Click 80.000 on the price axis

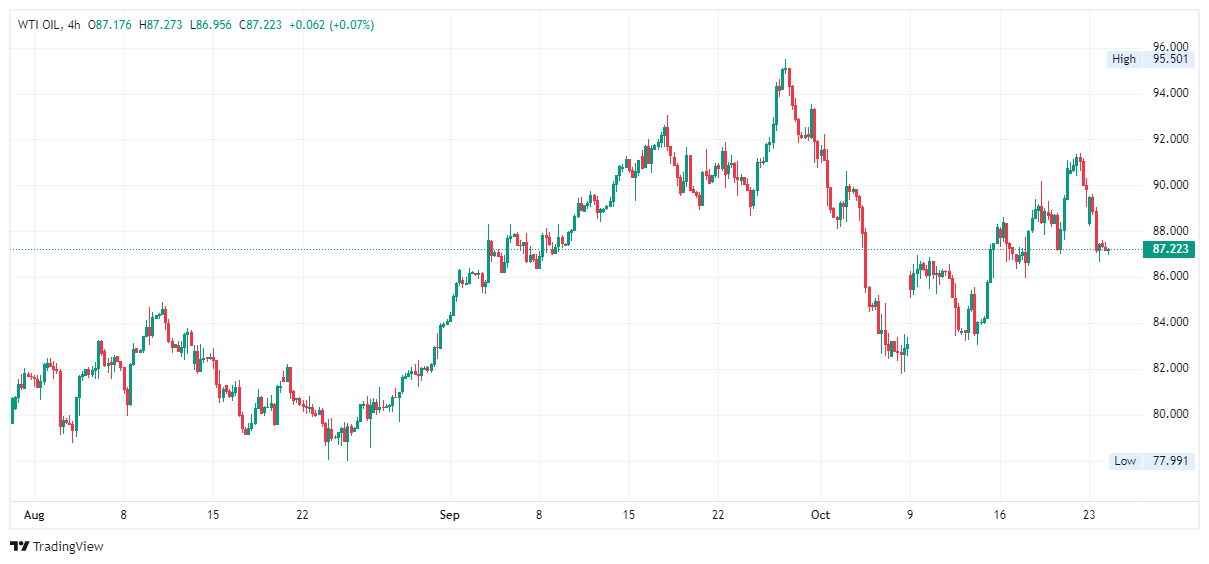[1170, 414]
